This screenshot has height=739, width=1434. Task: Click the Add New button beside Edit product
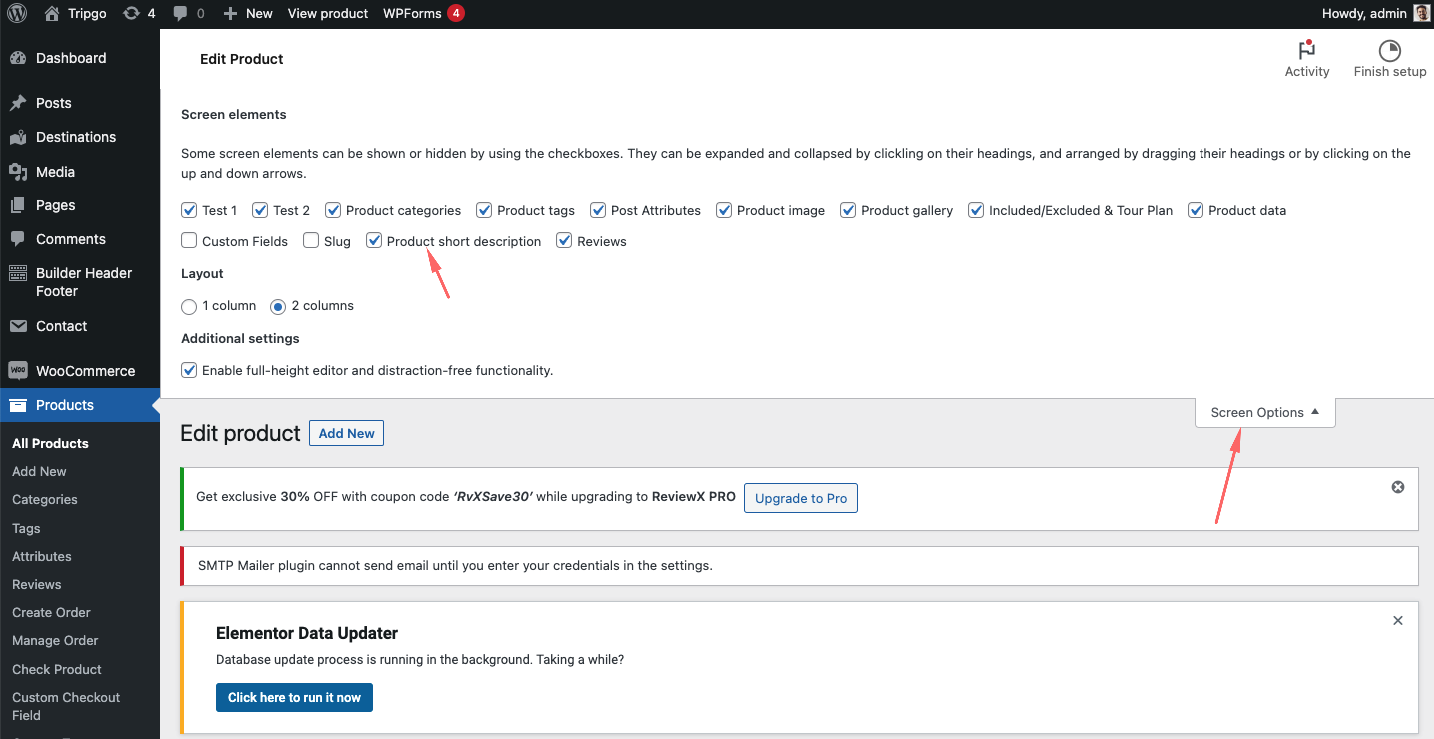pyautogui.click(x=346, y=433)
